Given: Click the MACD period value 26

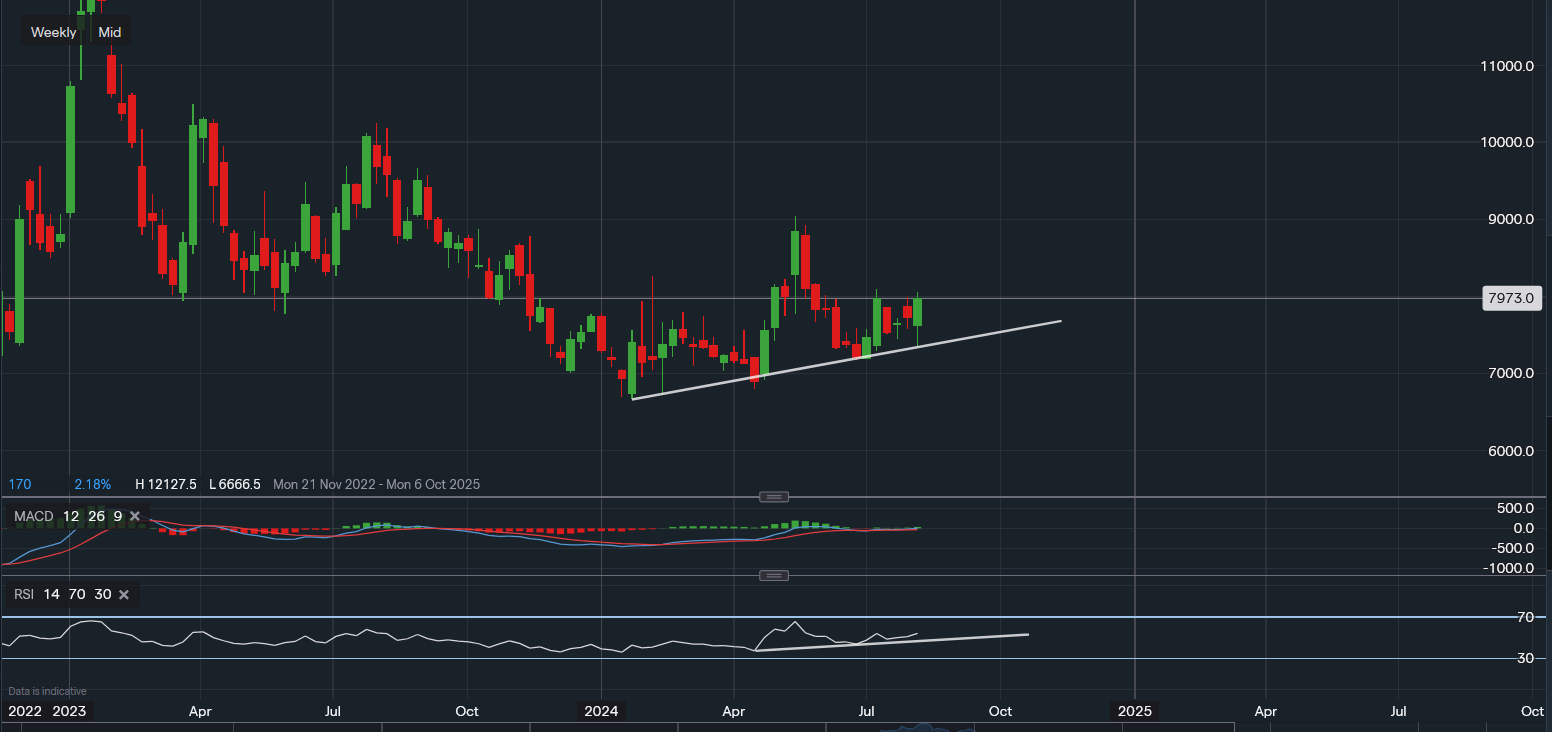Looking at the screenshot, I should click(96, 516).
